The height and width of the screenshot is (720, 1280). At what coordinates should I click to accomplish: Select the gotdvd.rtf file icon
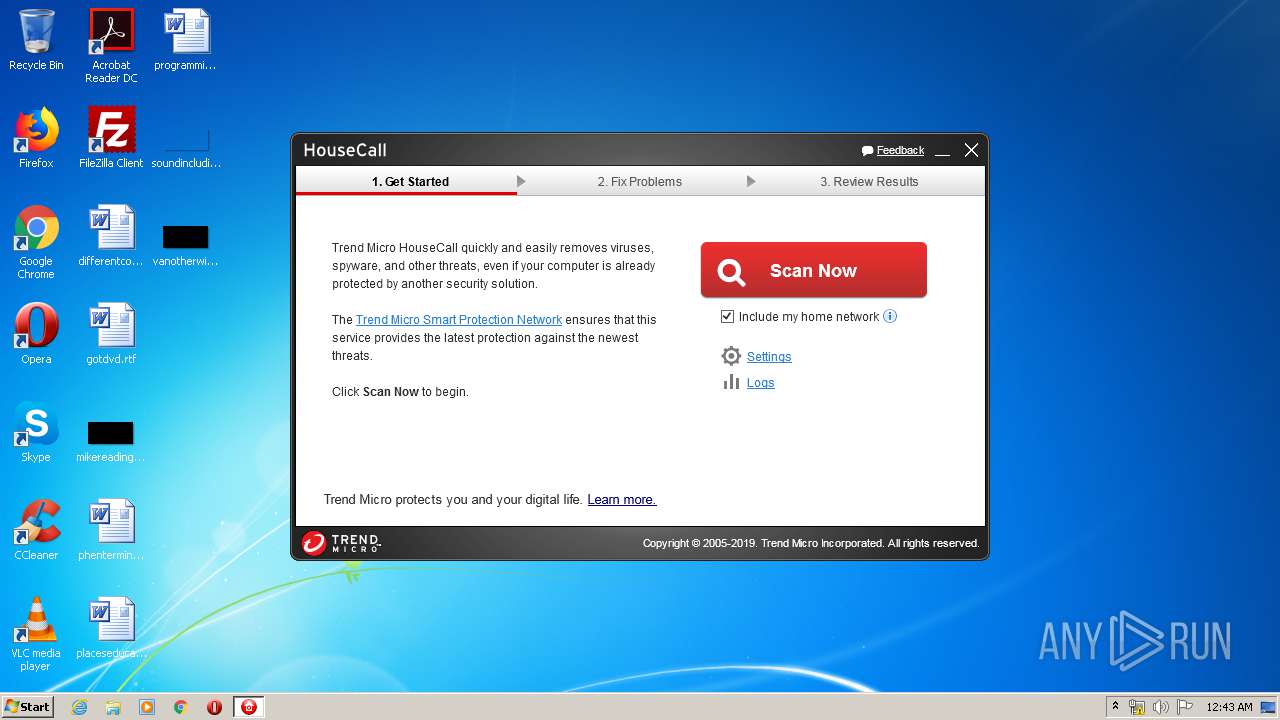pyautogui.click(x=111, y=334)
